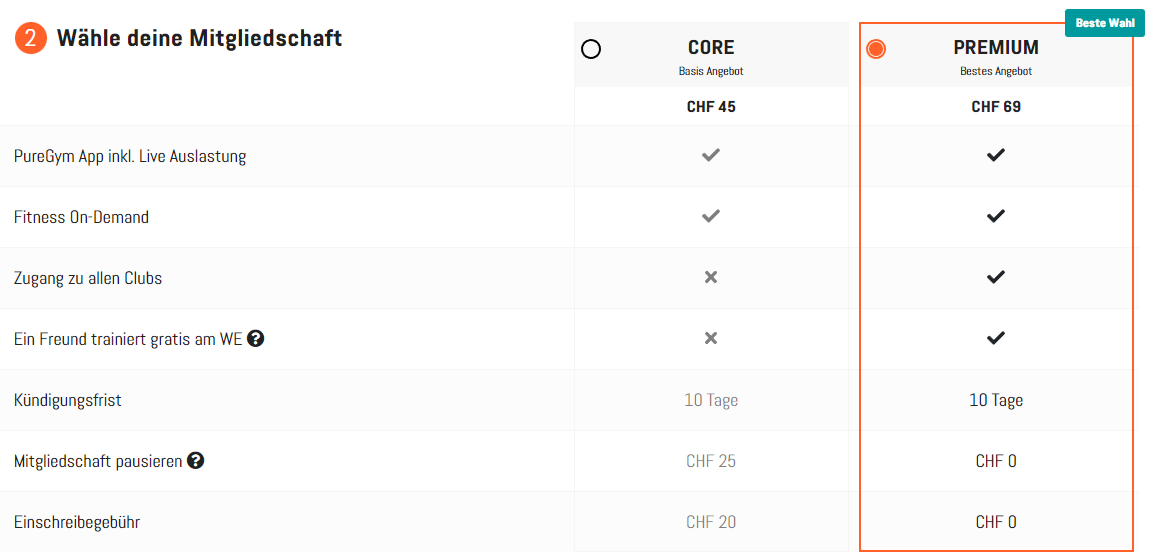The image size is (1163, 558).
Task: Click PREMIUM checkmark for Freund trainiert gratis
Action: [995, 339]
